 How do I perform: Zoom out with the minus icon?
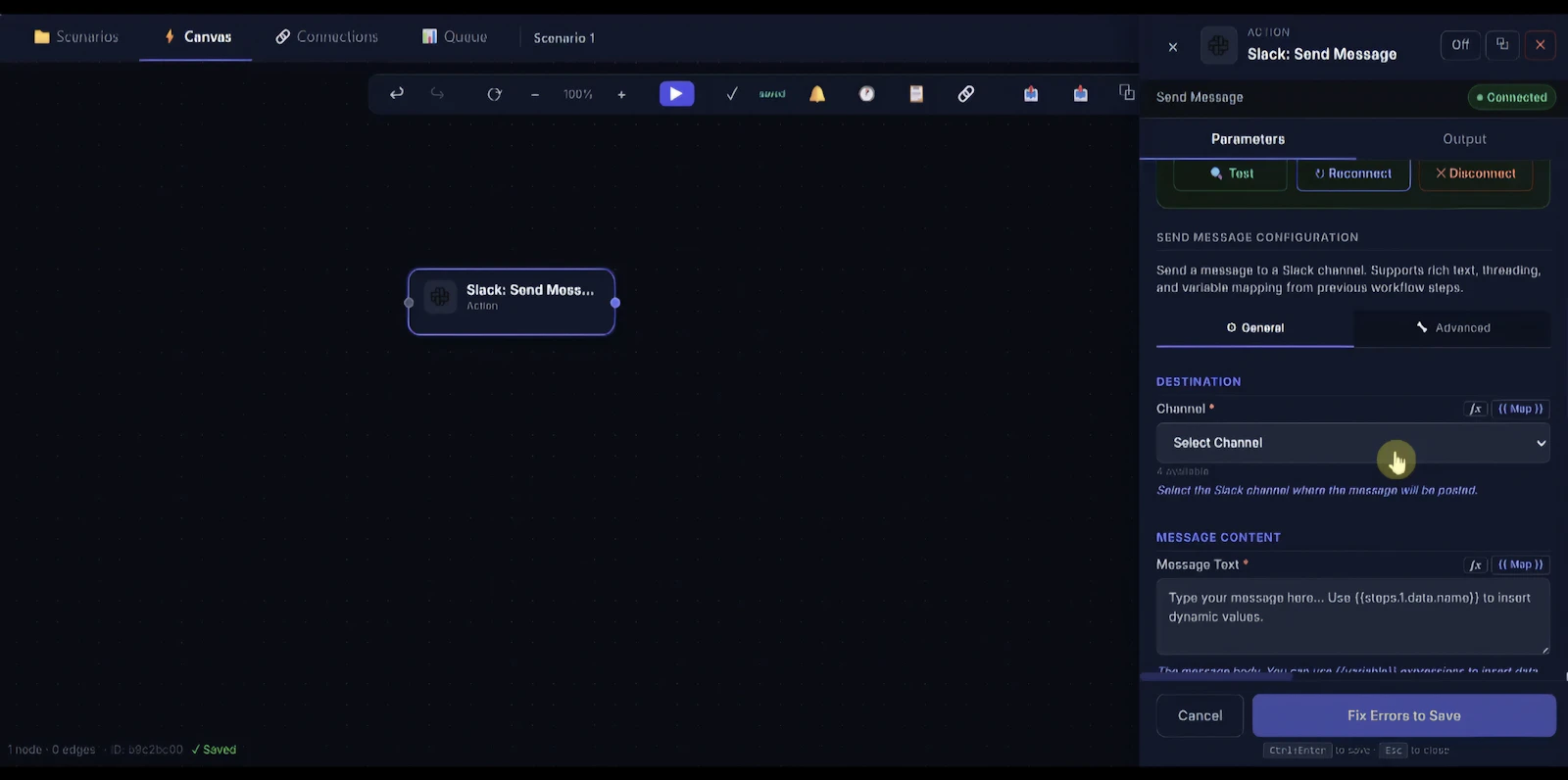pyautogui.click(x=535, y=94)
